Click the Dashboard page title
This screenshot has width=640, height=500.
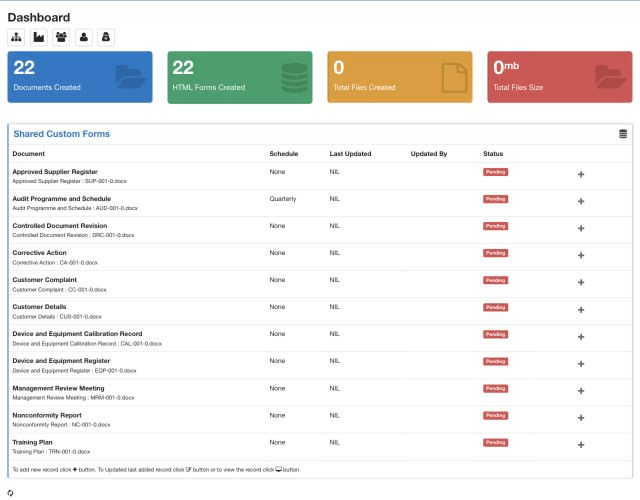pyautogui.click(x=39, y=17)
